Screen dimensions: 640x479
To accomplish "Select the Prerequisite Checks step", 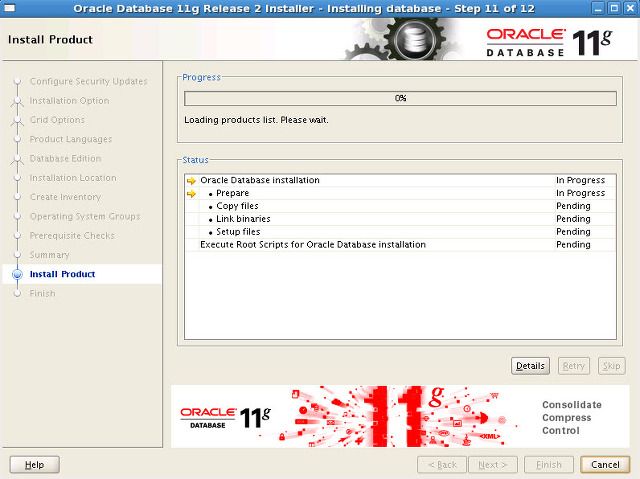I will pos(72,235).
